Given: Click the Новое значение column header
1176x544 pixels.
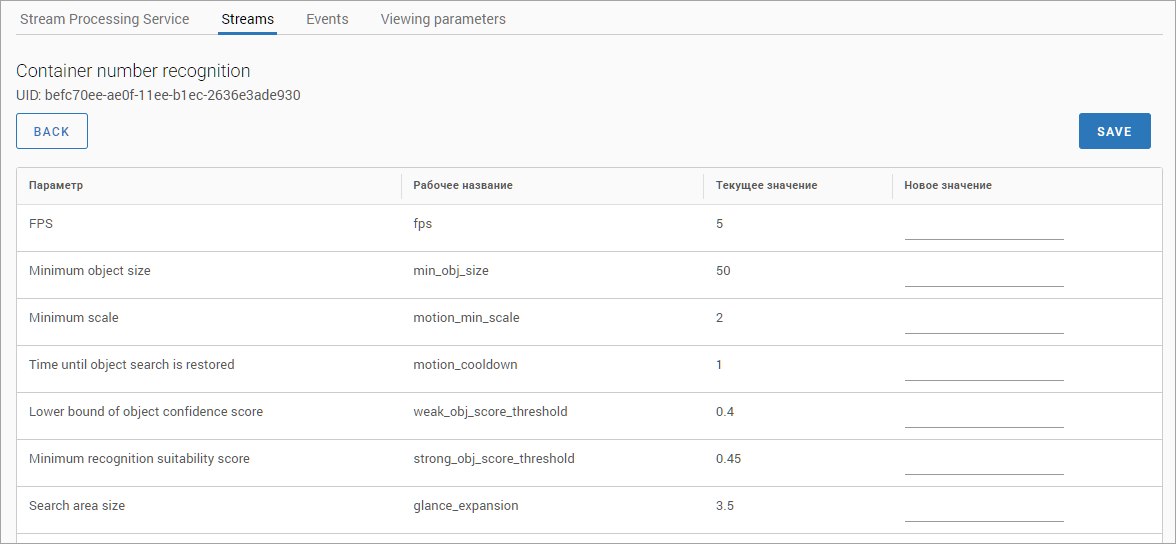Looking at the screenshot, I should coord(948,186).
